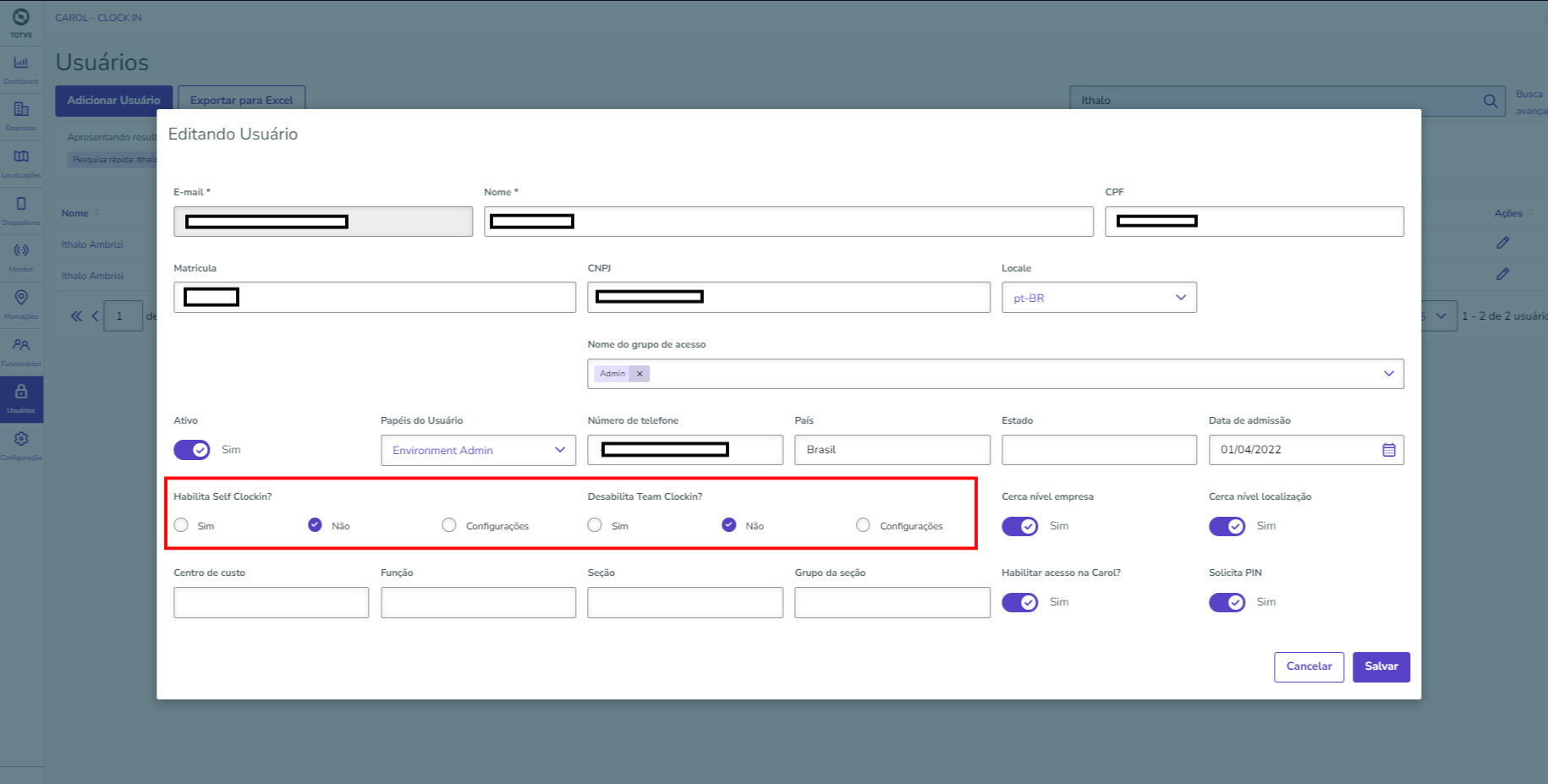Screen dimensions: 1548x784
Task: Click the Ithalo Ambrisi name cell
Action: (92, 276)
